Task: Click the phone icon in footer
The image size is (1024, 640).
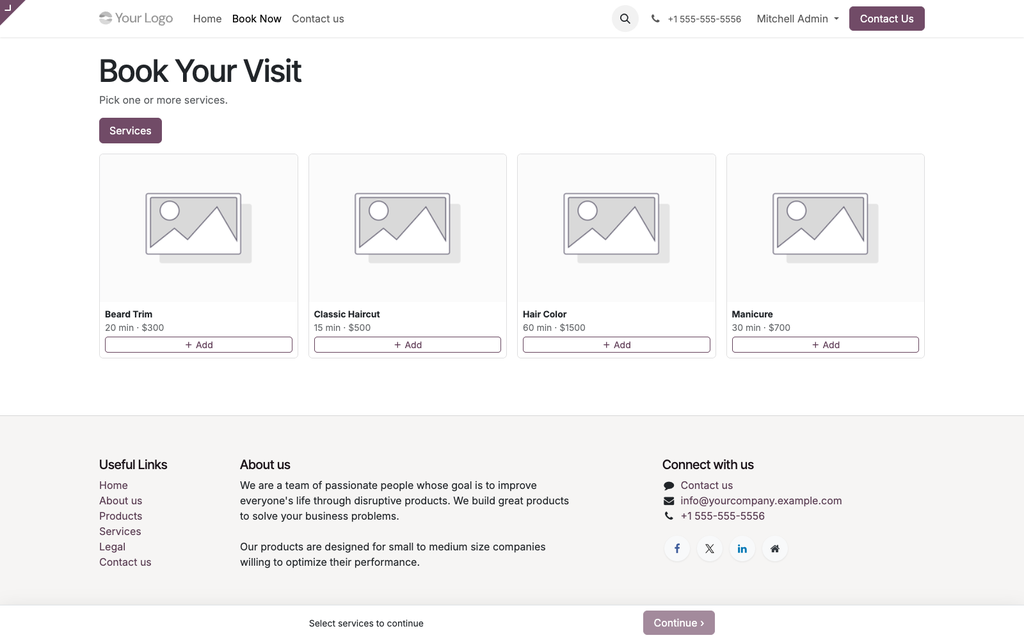Action: pyautogui.click(x=669, y=516)
